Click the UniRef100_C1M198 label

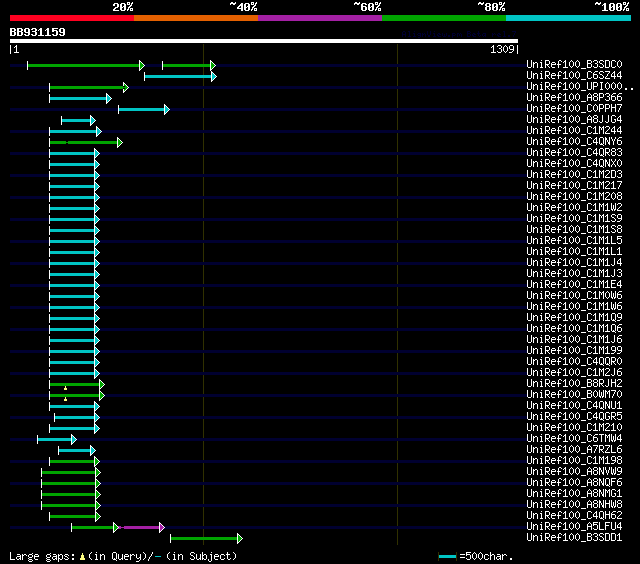point(574,461)
